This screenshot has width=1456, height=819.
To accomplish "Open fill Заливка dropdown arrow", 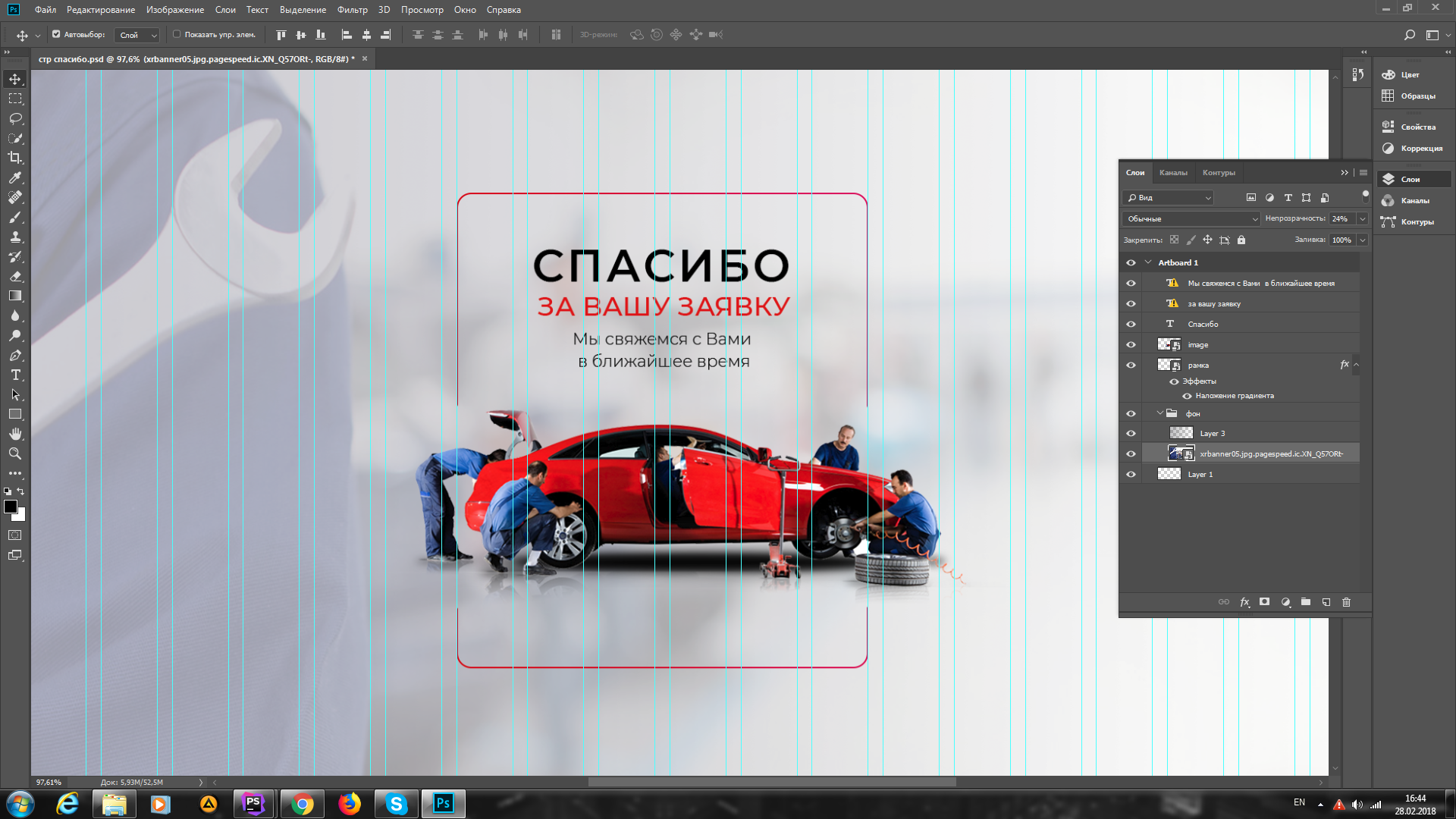I will click(x=1363, y=240).
